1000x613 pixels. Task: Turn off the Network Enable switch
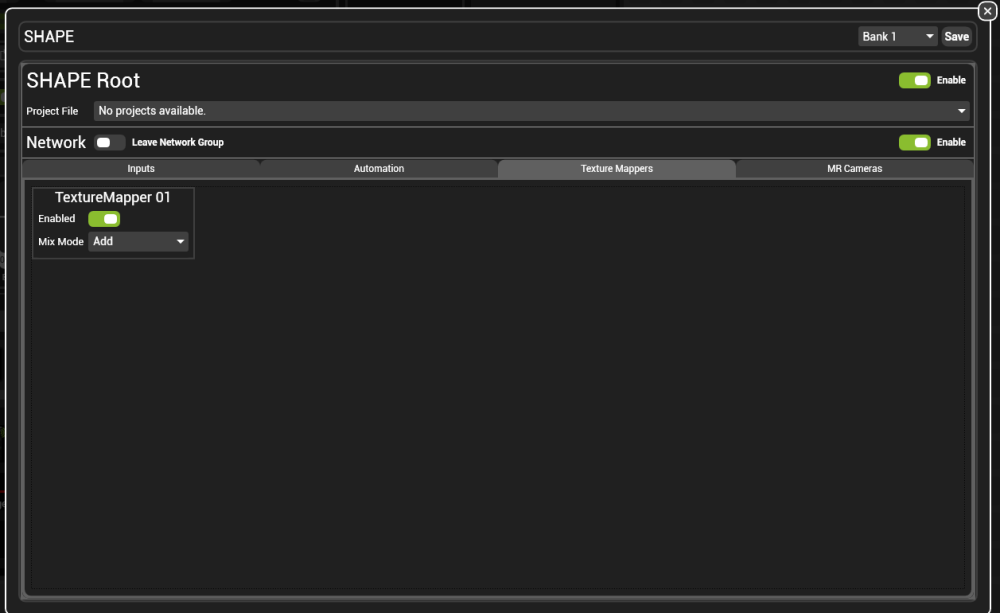click(916, 142)
